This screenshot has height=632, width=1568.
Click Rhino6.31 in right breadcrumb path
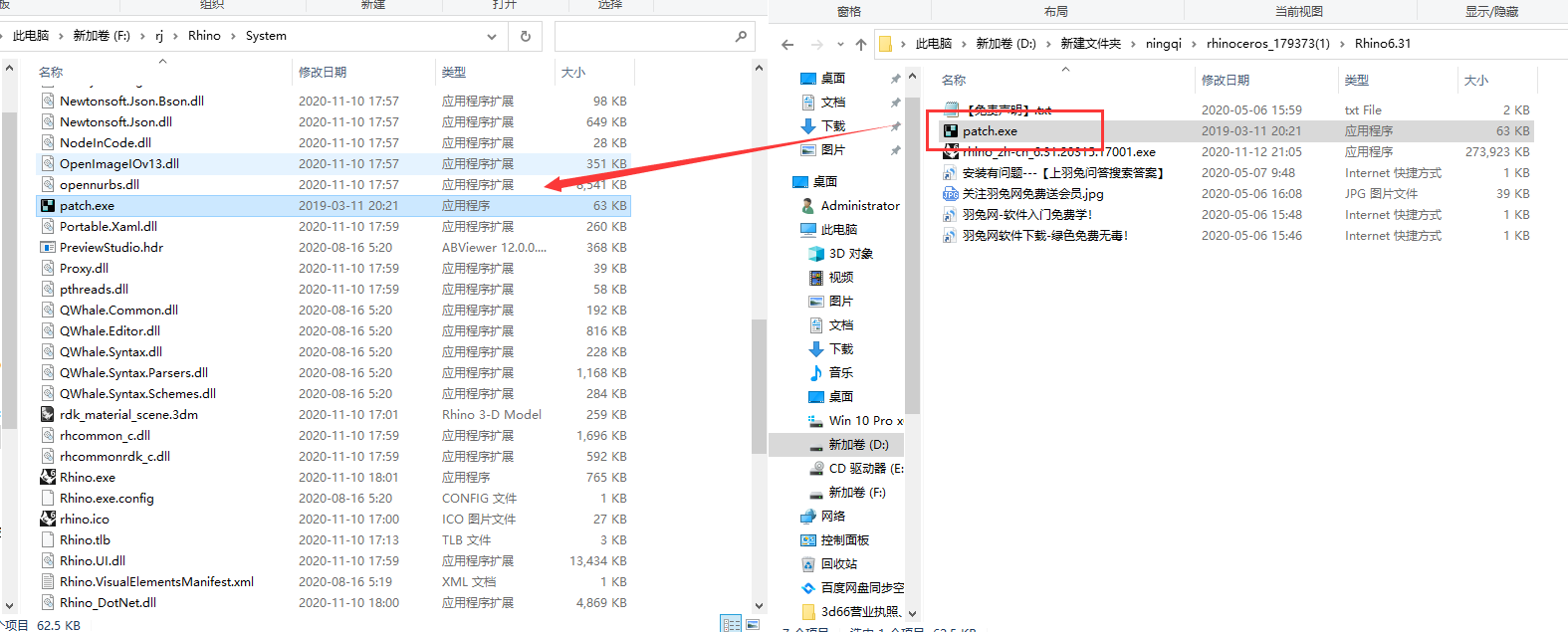pyautogui.click(x=1383, y=44)
